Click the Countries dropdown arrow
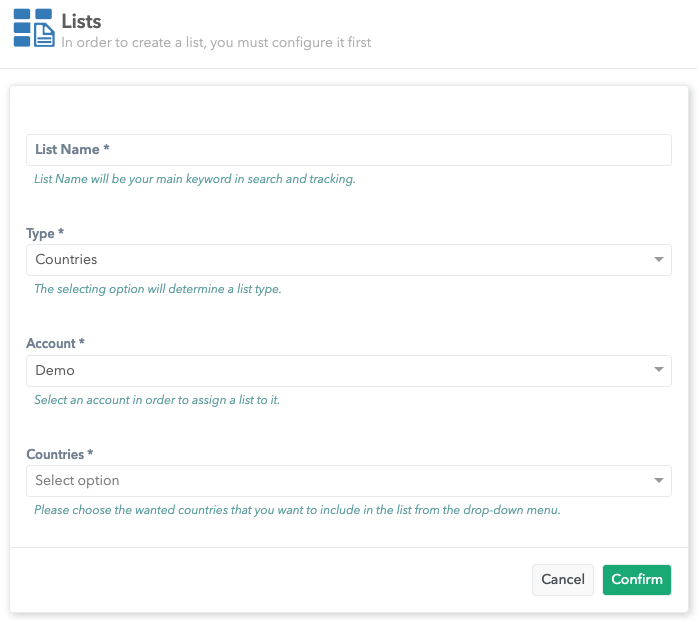 (x=658, y=481)
